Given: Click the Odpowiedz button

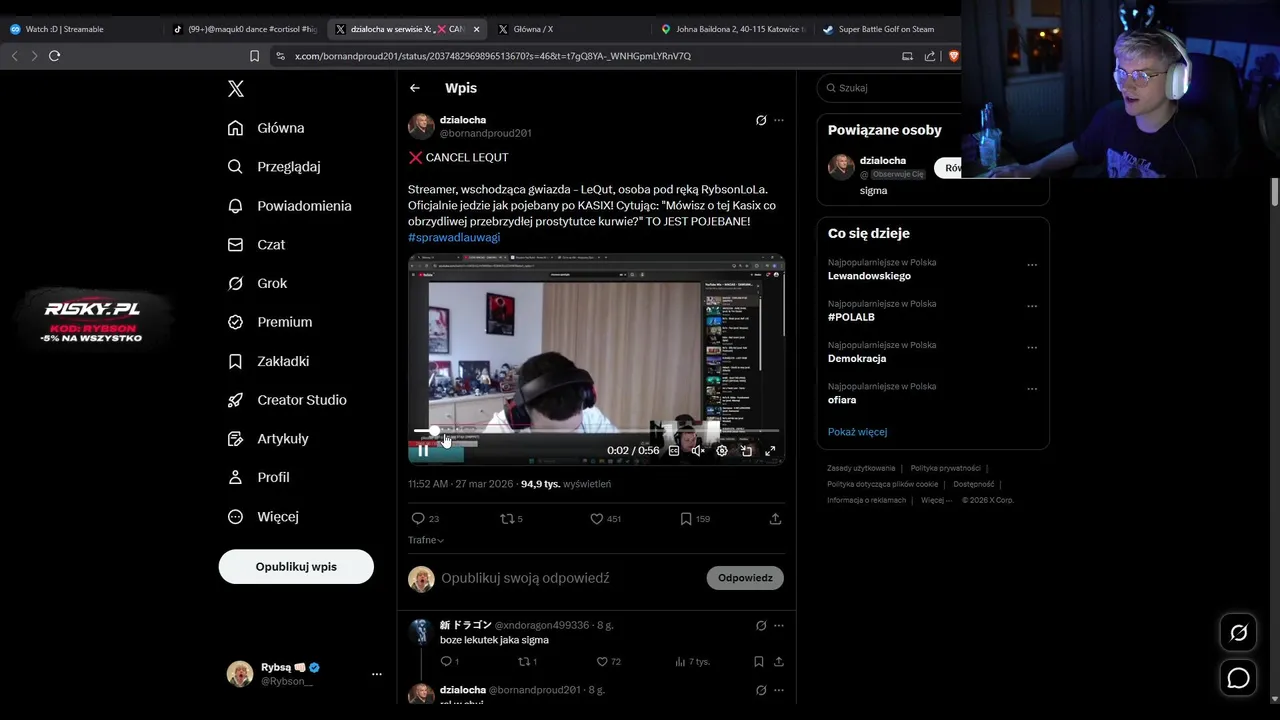Looking at the screenshot, I should tap(745, 578).
